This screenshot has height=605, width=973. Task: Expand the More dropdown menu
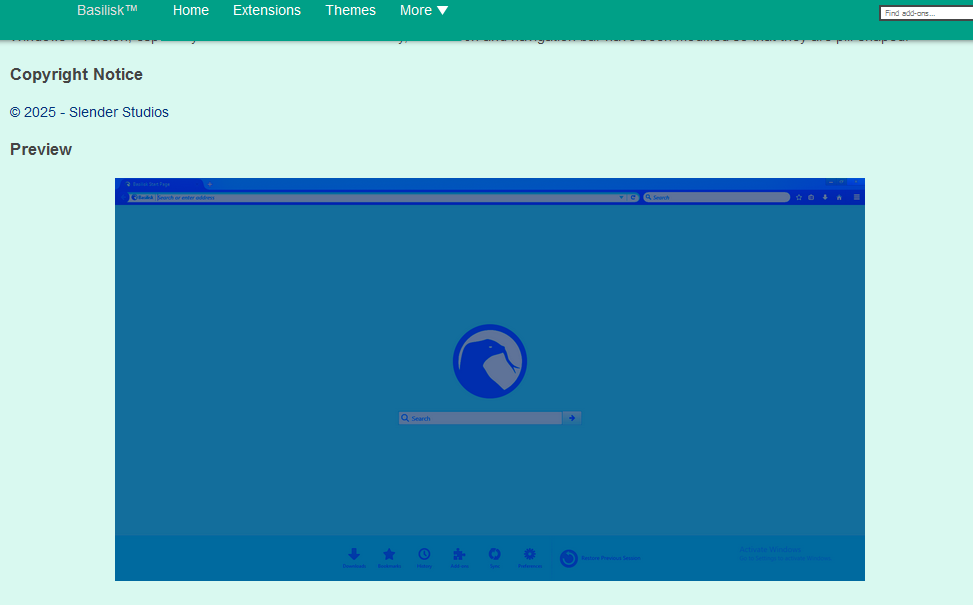(x=424, y=10)
